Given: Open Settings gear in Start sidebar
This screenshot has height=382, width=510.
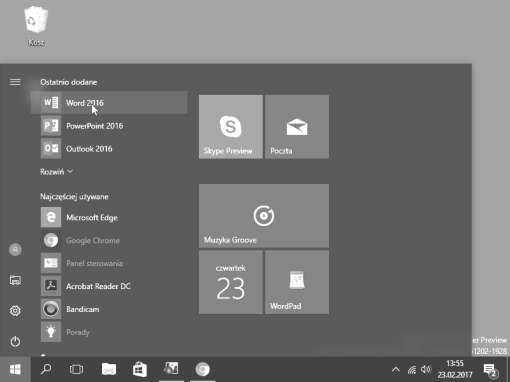Looking at the screenshot, I should pos(15,311).
